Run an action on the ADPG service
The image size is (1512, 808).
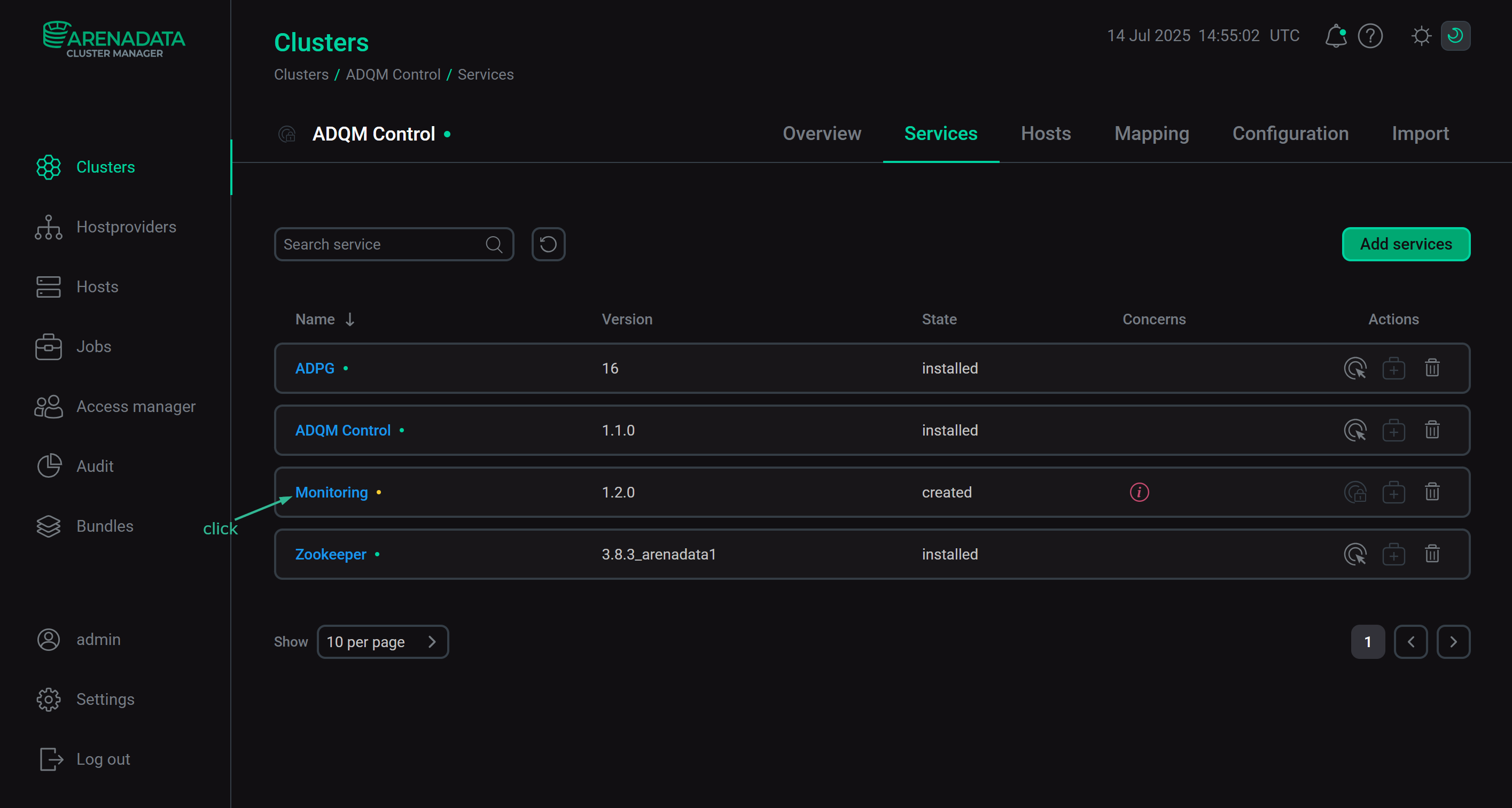tap(1355, 368)
